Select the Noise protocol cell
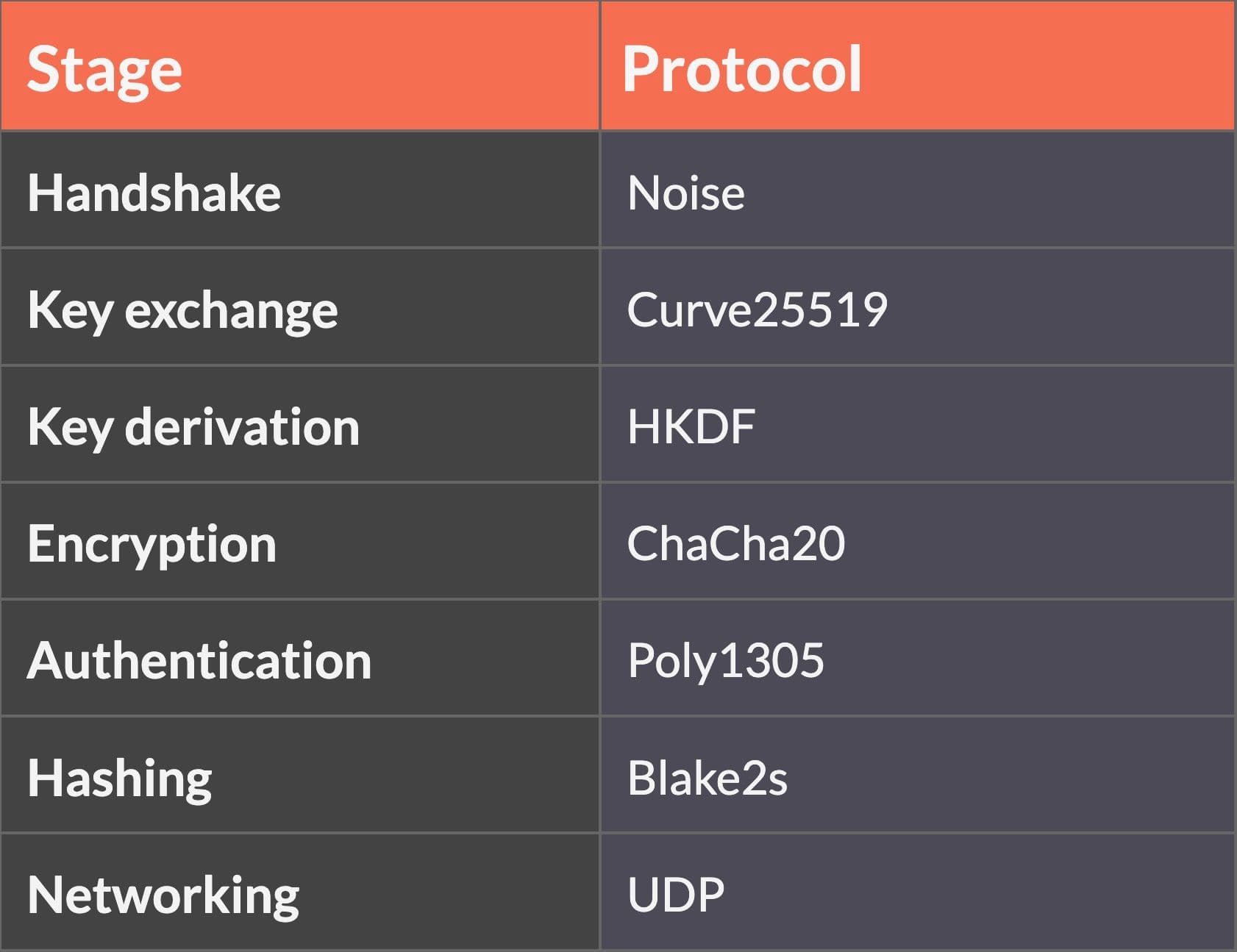This screenshot has width=1237, height=952. point(685,193)
